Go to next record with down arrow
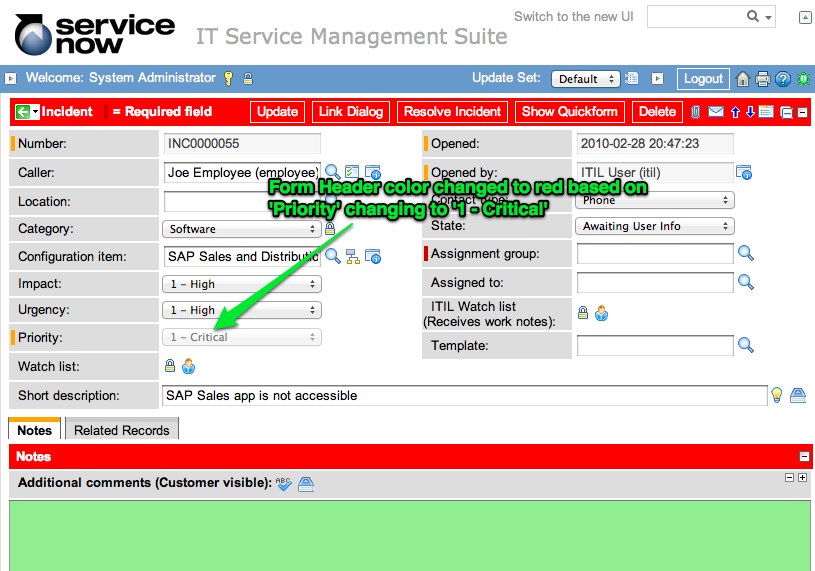815x571 pixels. tap(750, 112)
